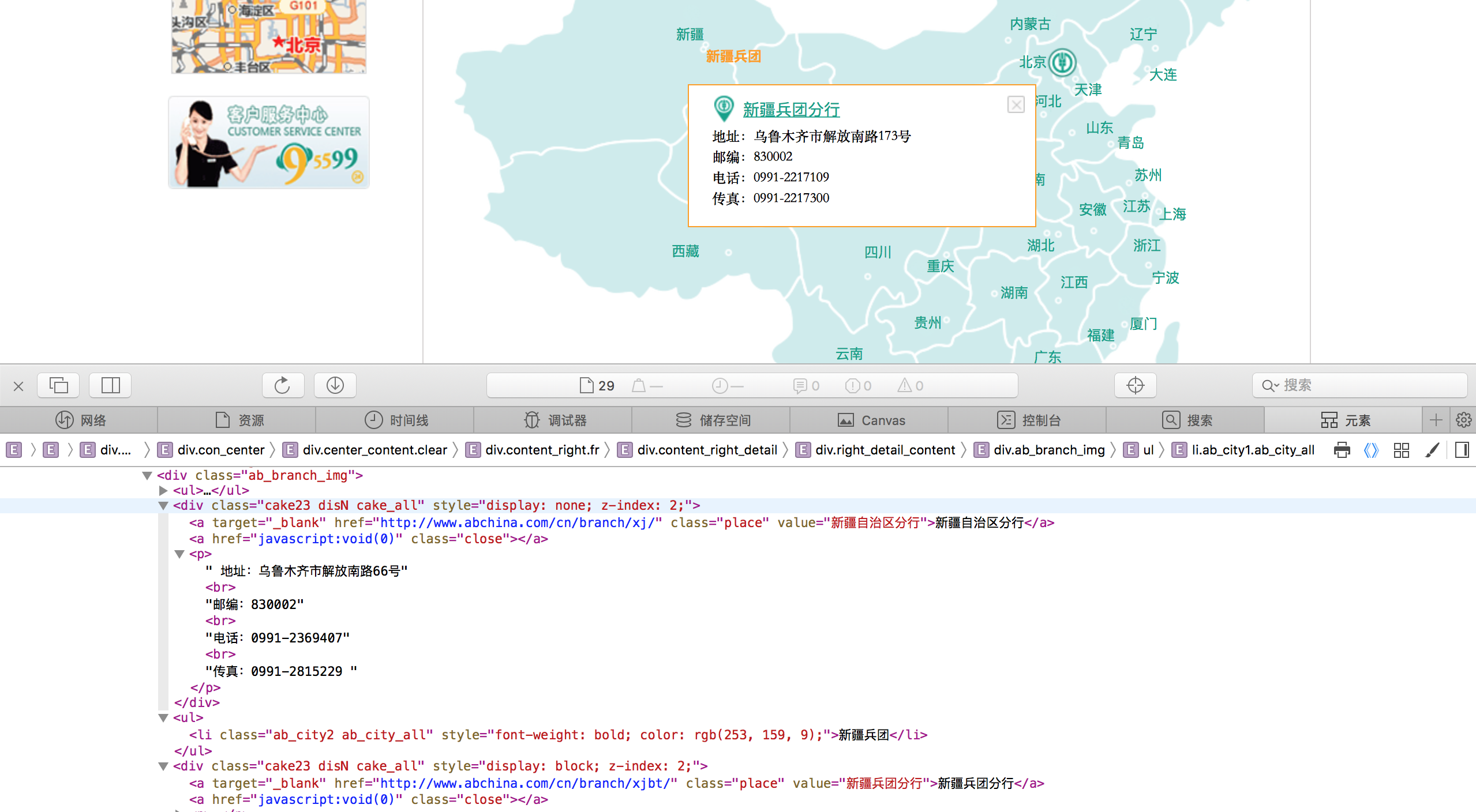Collapse the p node with 地址 text
The image size is (1476, 812).
[179, 554]
